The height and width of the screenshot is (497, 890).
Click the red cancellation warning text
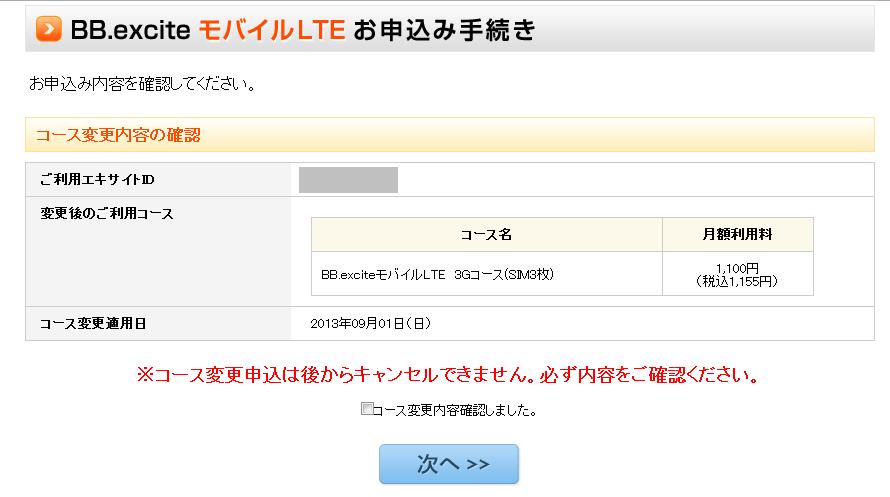tap(447, 375)
